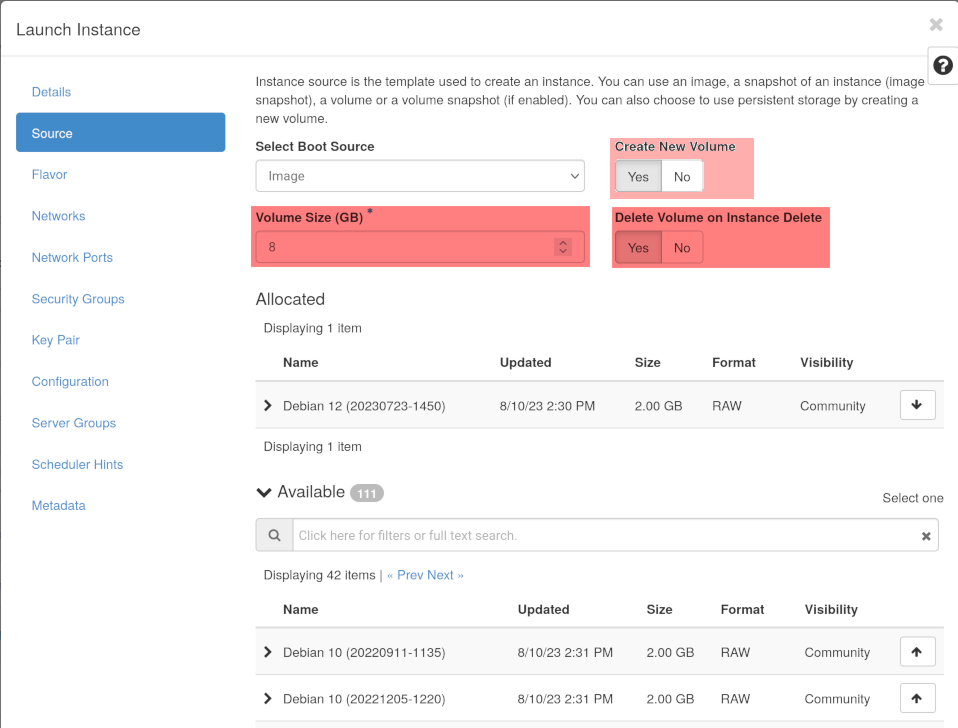The image size is (958, 728).
Task: Expand details for Debian 12 (20230723-1450)
Action: click(267, 405)
